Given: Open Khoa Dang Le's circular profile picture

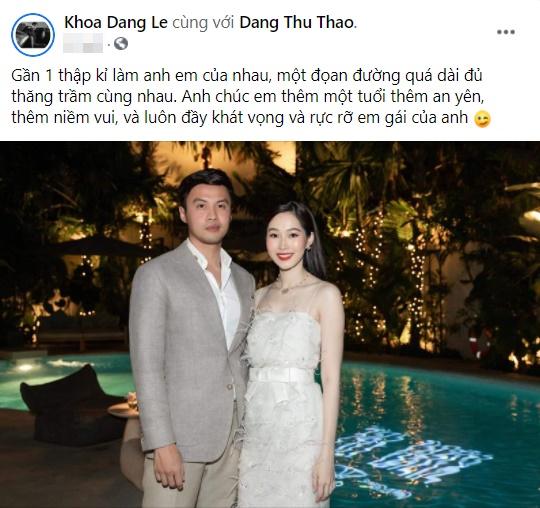Looking at the screenshot, I should coord(33,35).
